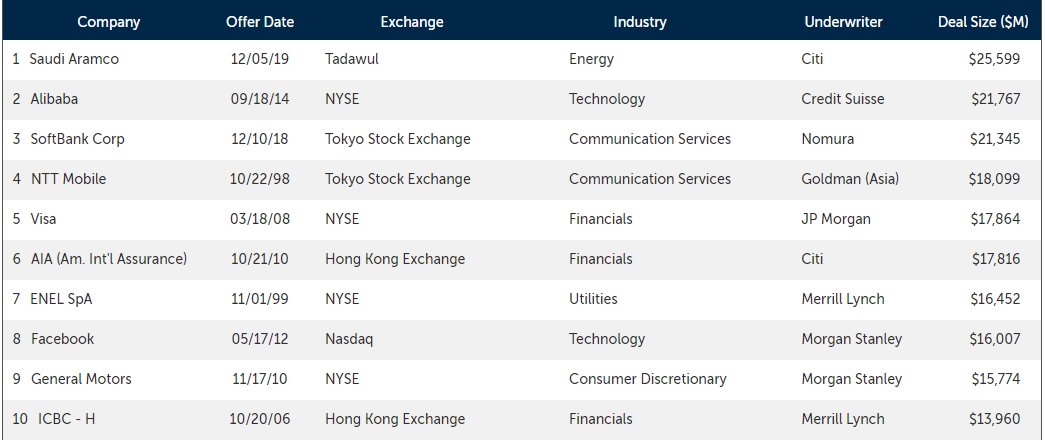Open the Saudi Aramco company entry
Viewport: 1045px width, 440px height.
[74, 59]
